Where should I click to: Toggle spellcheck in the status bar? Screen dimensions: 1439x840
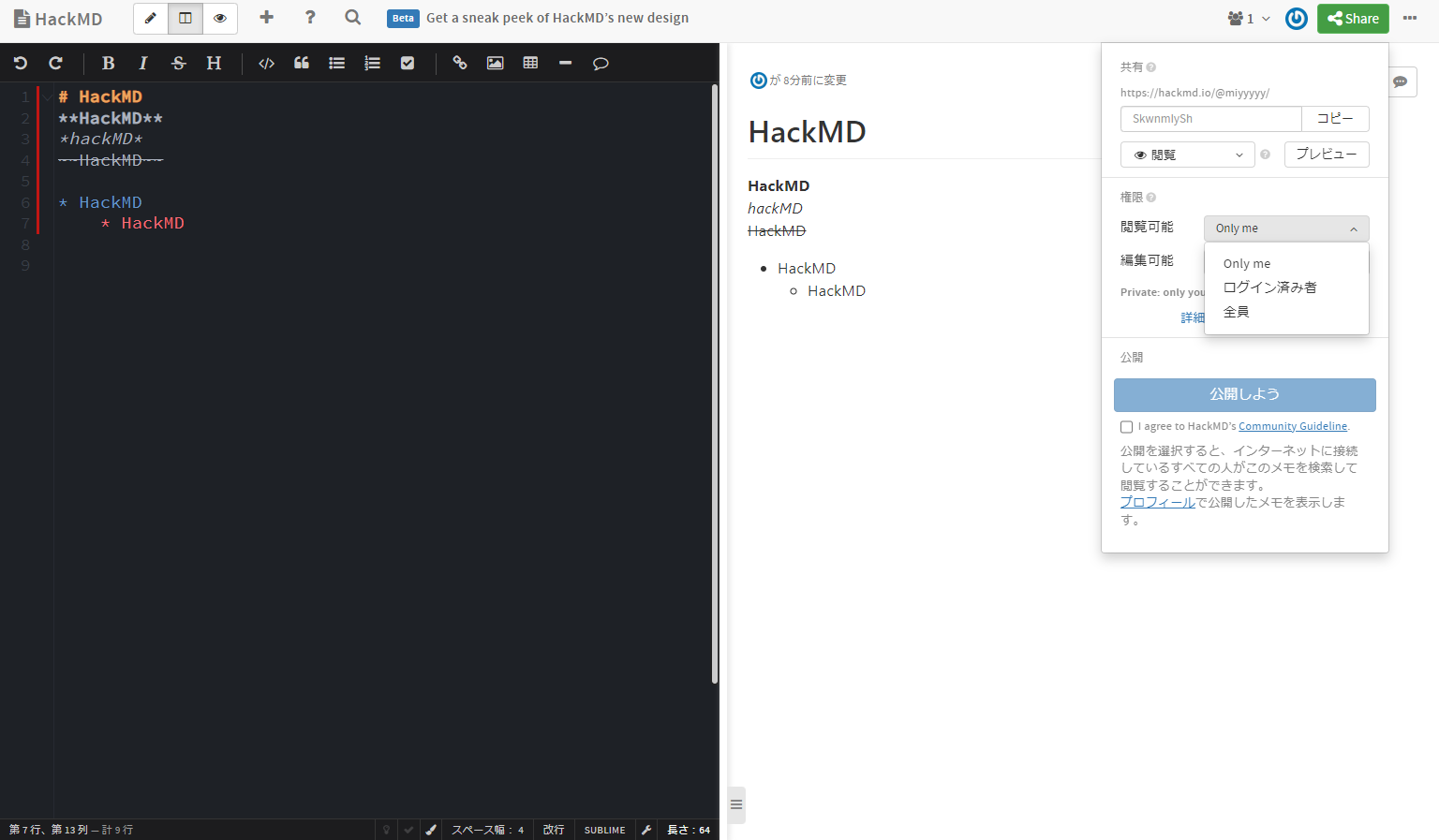pos(408,830)
